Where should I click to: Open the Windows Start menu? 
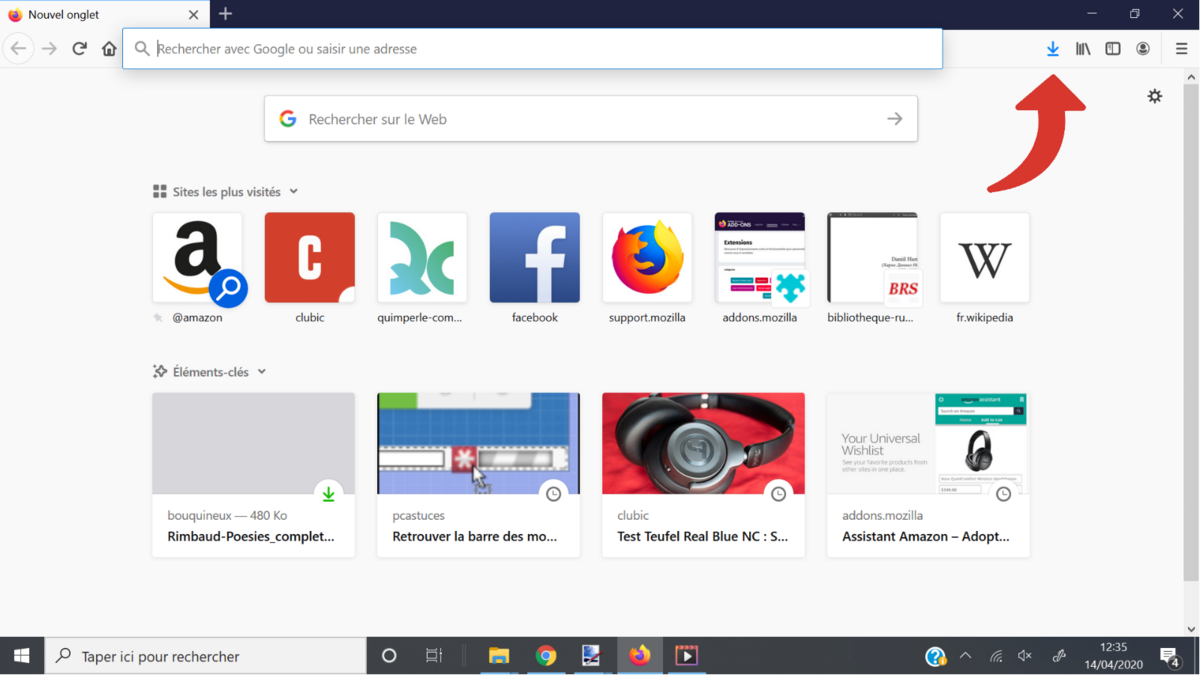22,656
